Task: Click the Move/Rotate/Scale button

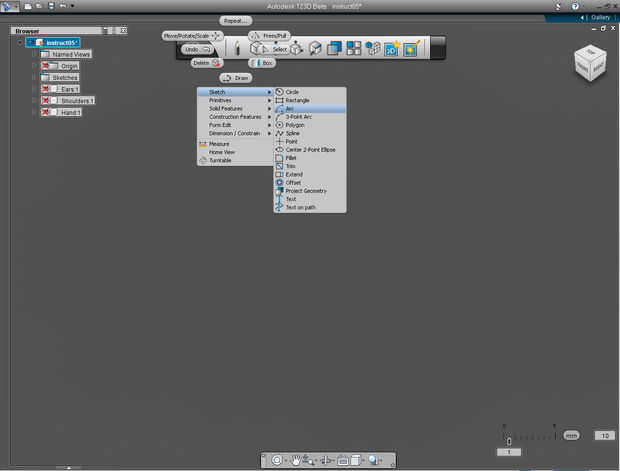Action: (x=193, y=36)
